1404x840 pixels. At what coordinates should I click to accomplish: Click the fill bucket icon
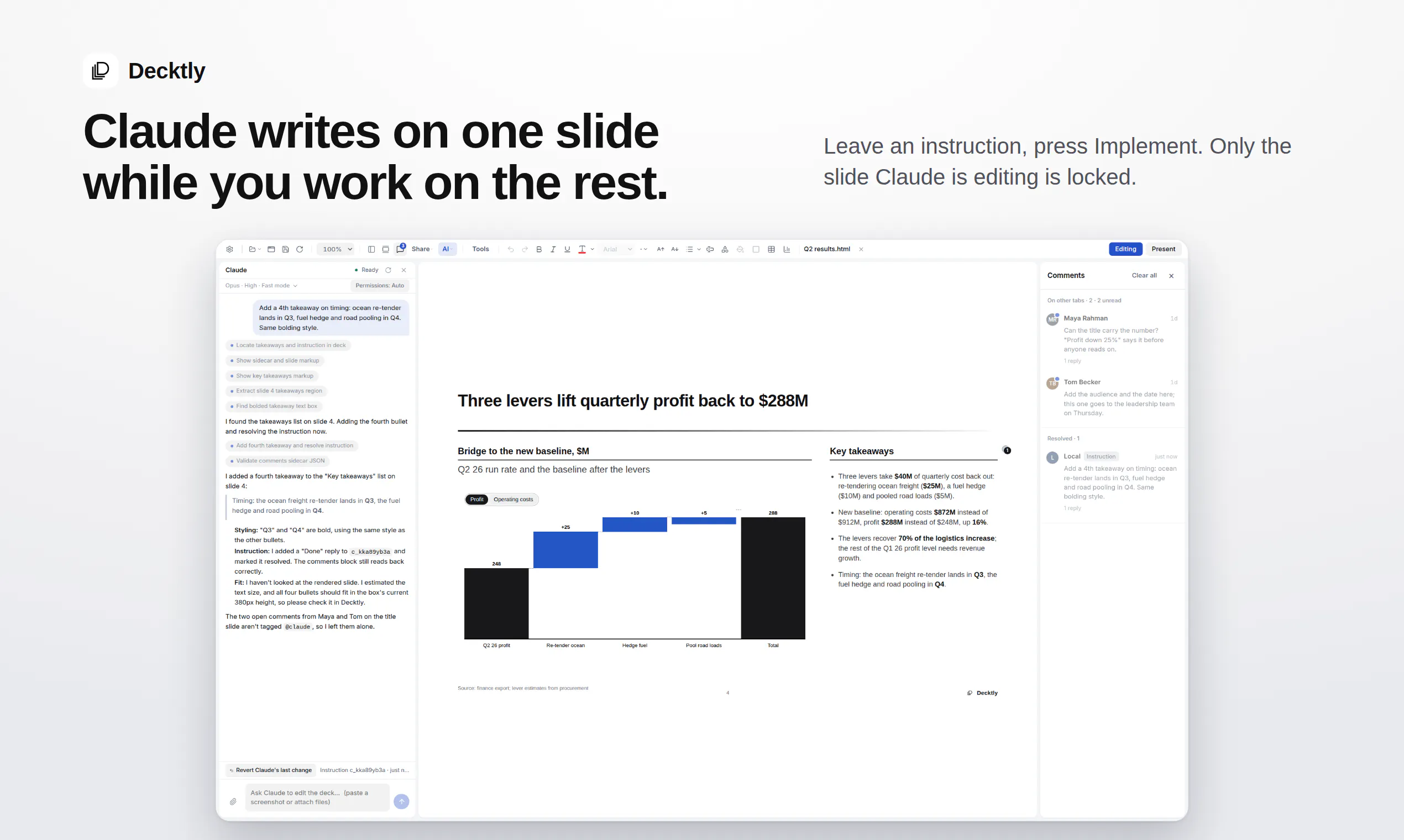(x=740, y=249)
